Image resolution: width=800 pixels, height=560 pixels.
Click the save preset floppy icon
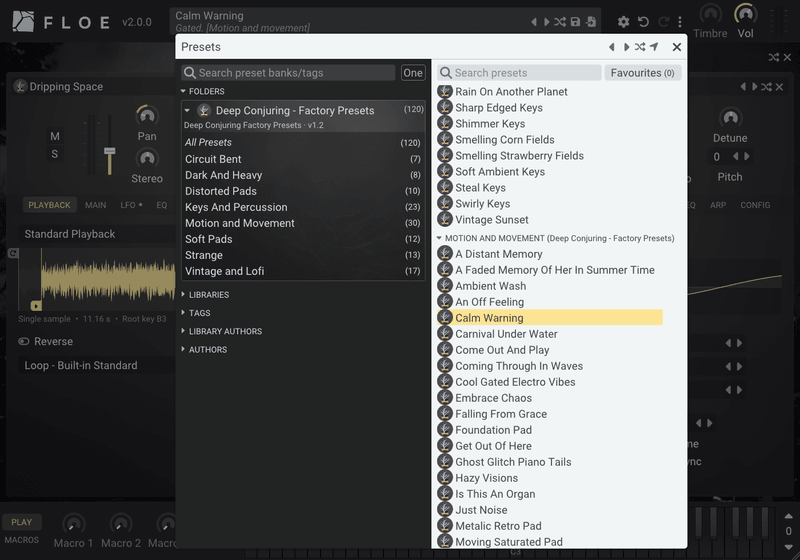pyautogui.click(x=576, y=21)
